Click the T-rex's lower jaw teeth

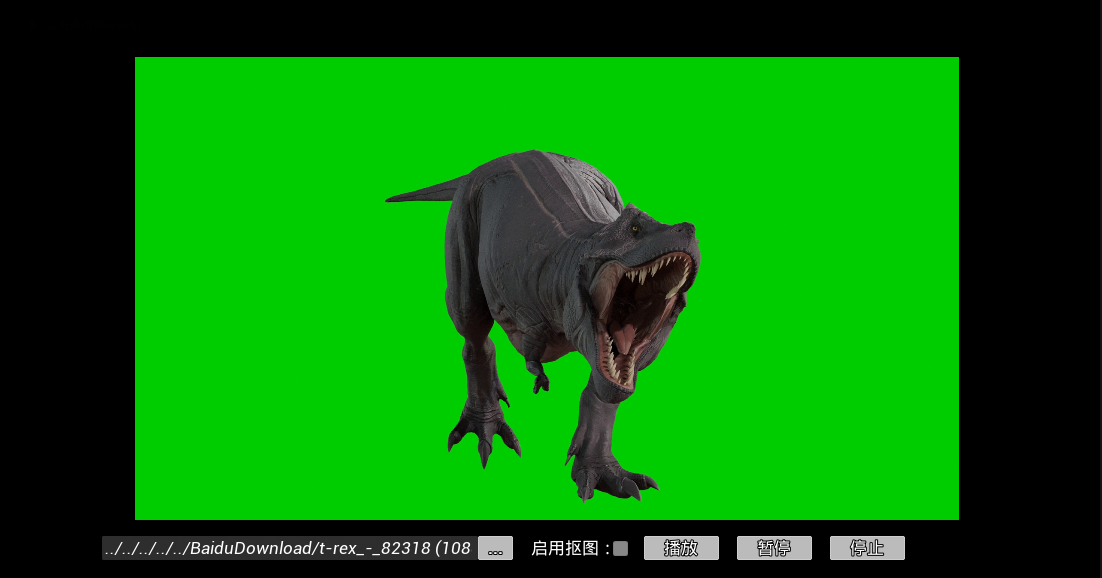618,370
